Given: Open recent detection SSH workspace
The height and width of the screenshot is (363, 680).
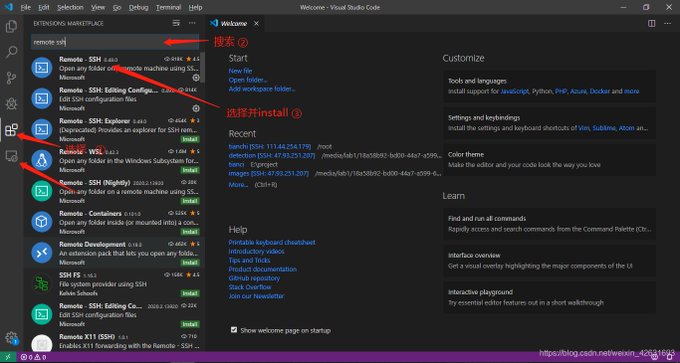Looking at the screenshot, I should pos(272,155).
